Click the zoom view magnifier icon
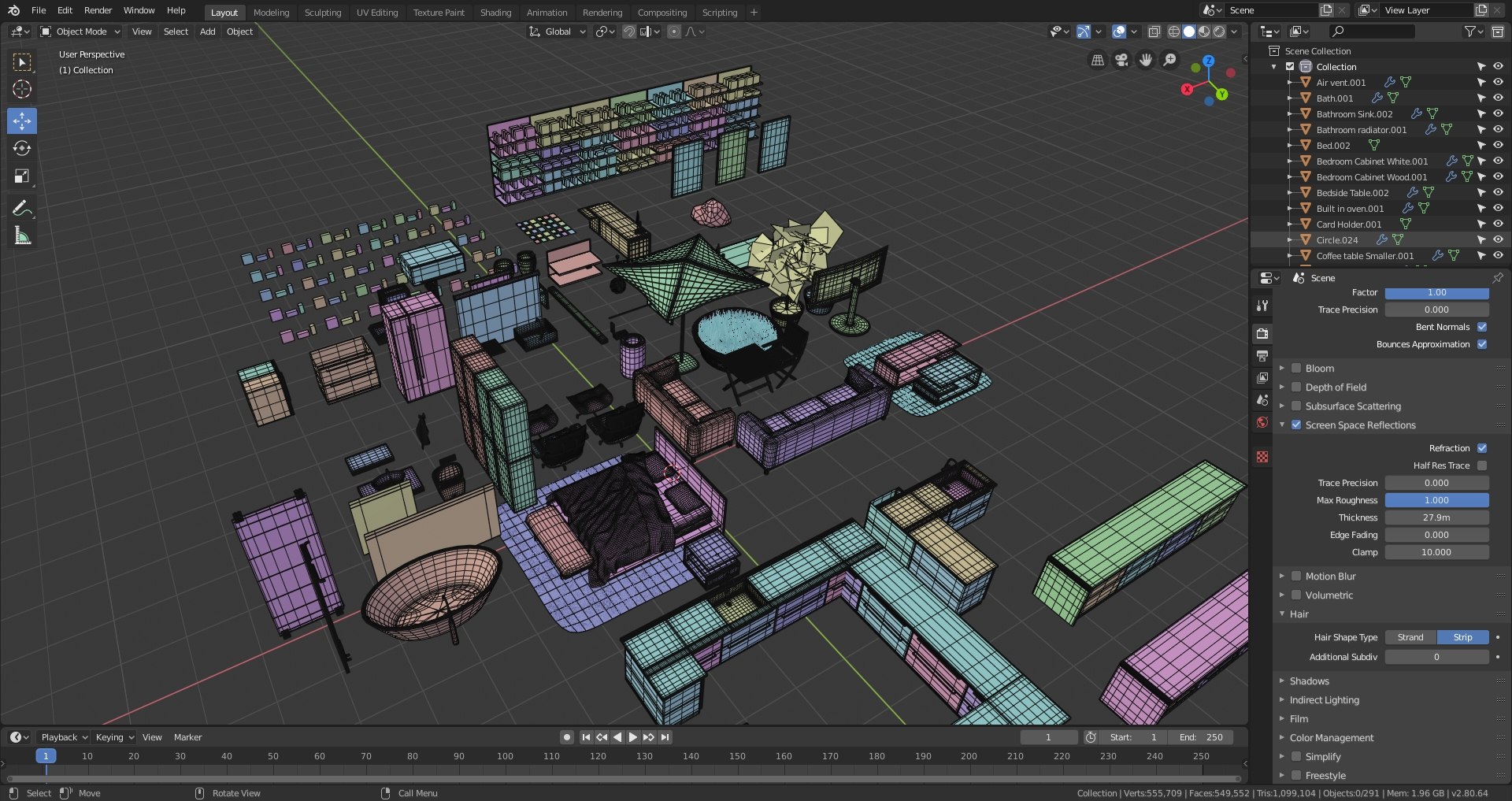 coord(1170,60)
